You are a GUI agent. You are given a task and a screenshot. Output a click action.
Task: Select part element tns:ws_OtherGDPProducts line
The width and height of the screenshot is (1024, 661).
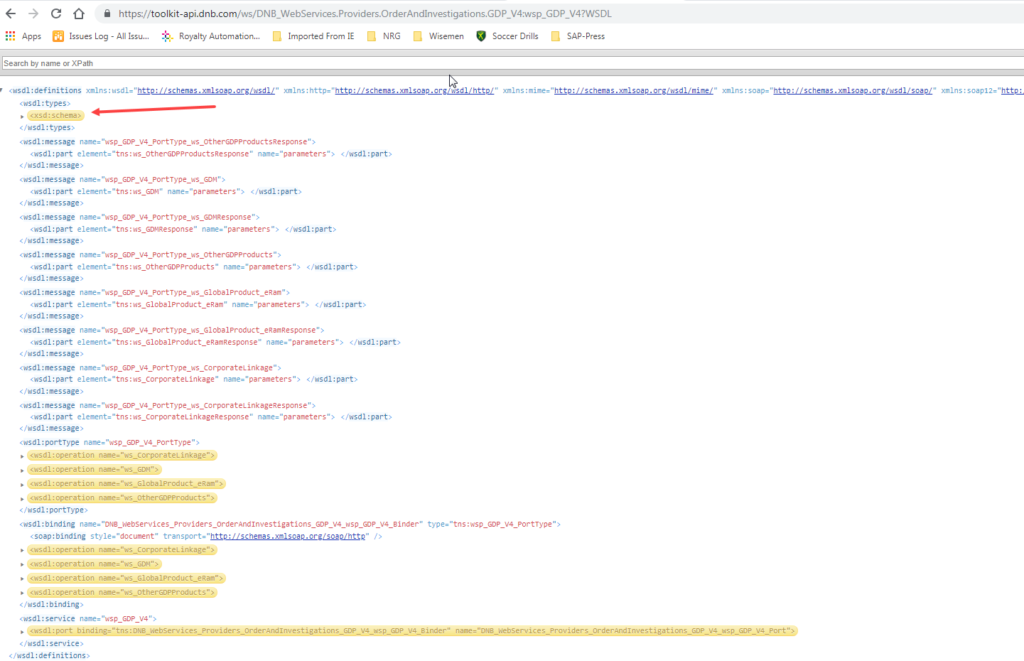(x=194, y=266)
